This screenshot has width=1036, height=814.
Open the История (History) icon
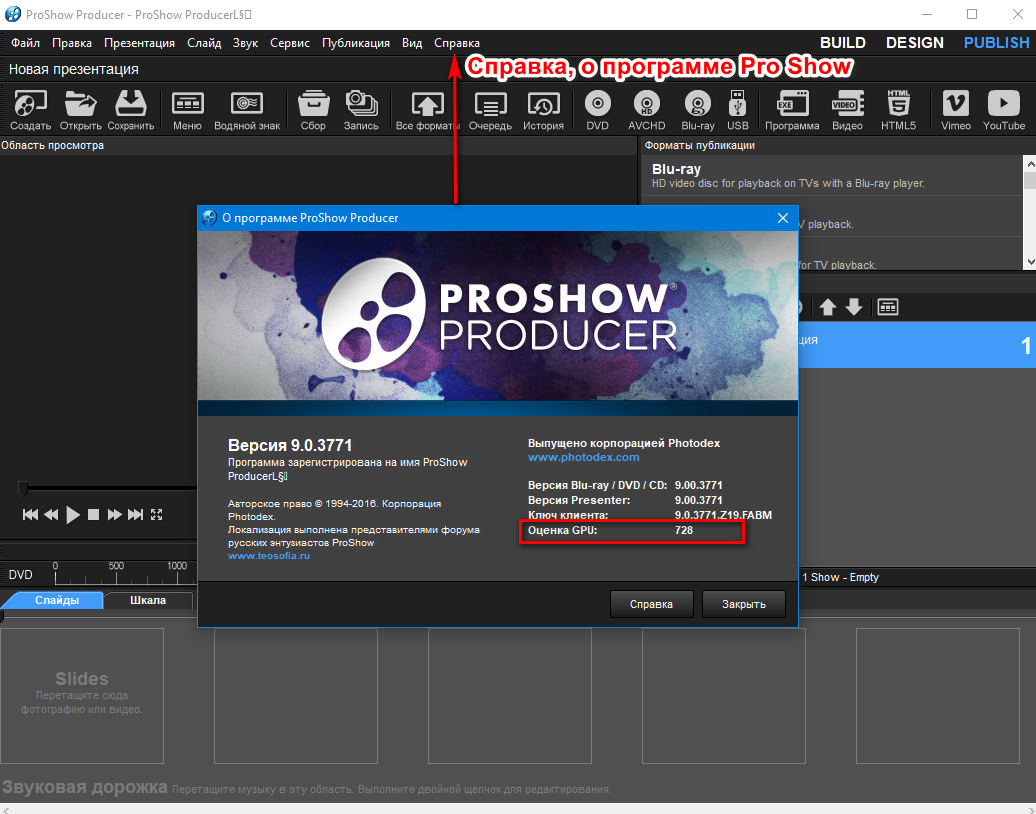click(x=543, y=110)
